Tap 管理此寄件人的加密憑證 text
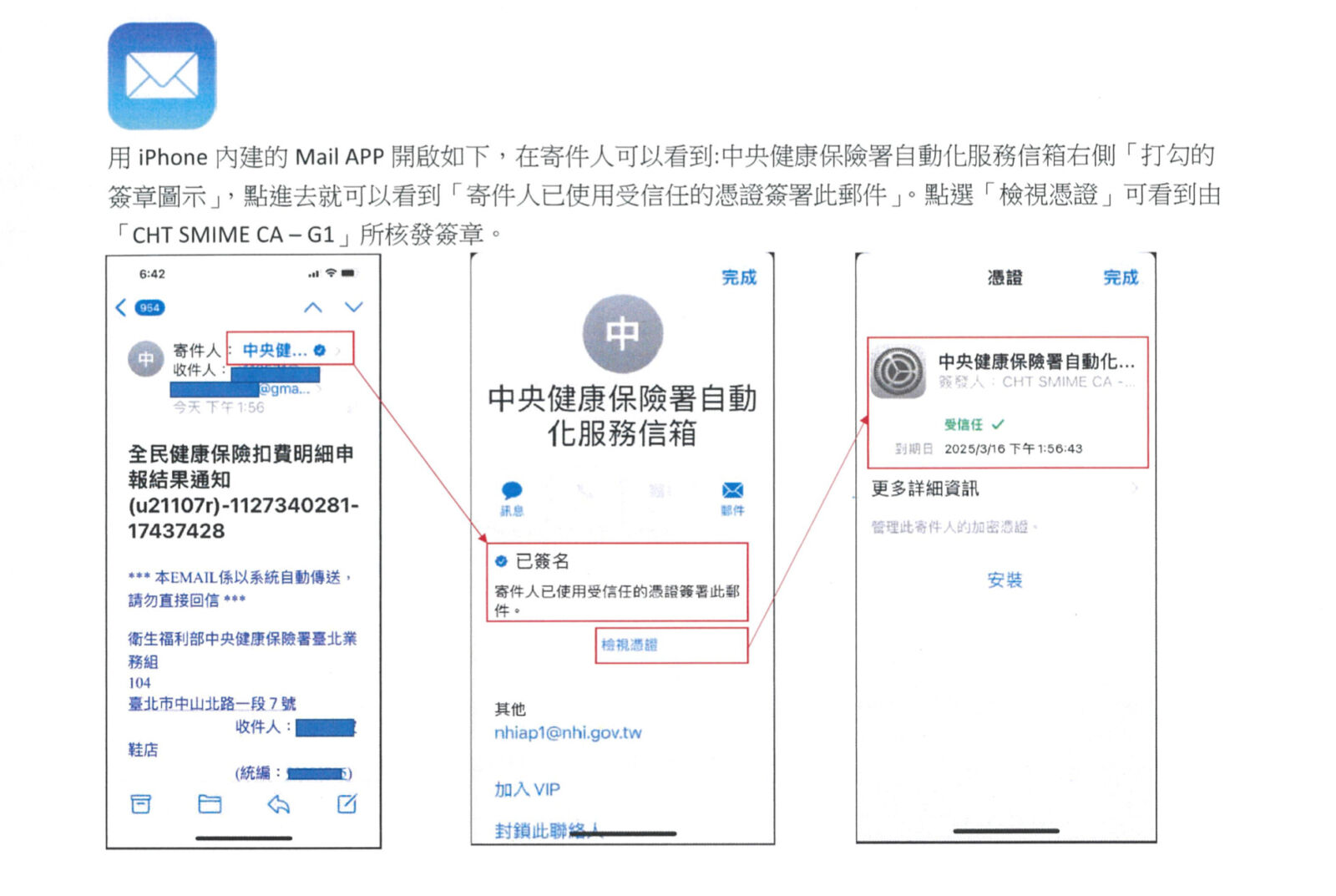 (x=954, y=527)
